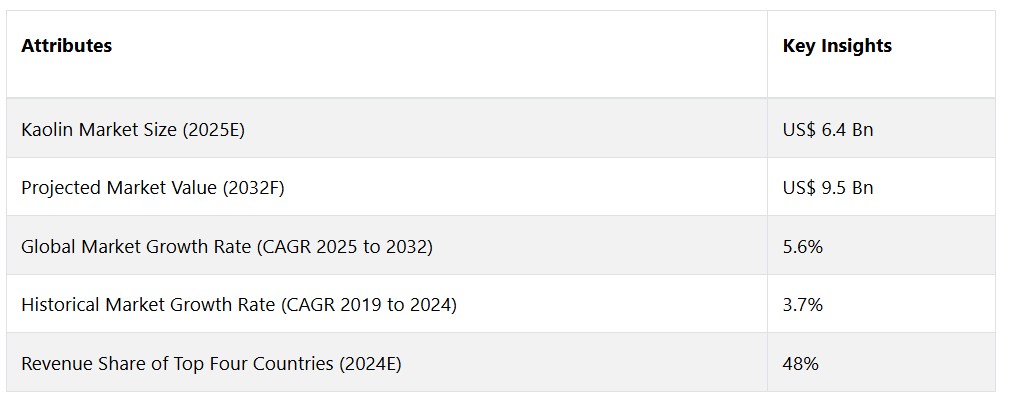1009x396 pixels.
Task: Select the 3.7% historical CAGR value
Action: (x=803, y=305)
